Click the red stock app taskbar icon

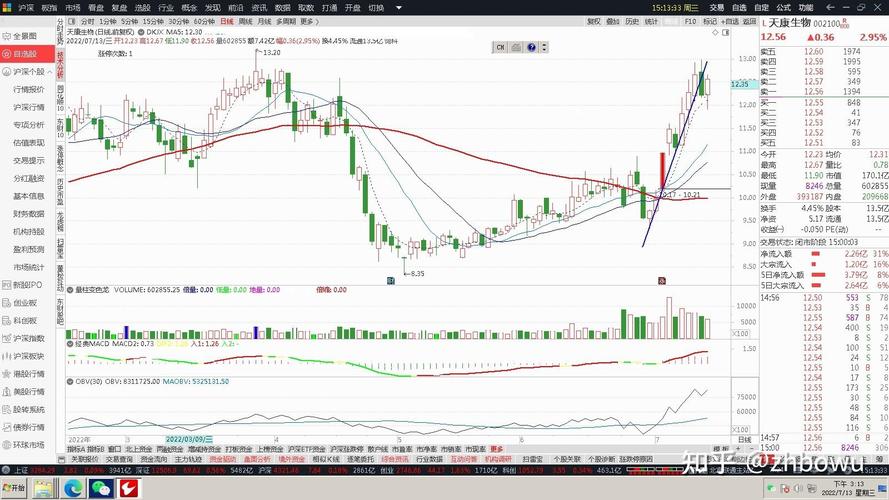click(x=128, y=489)
